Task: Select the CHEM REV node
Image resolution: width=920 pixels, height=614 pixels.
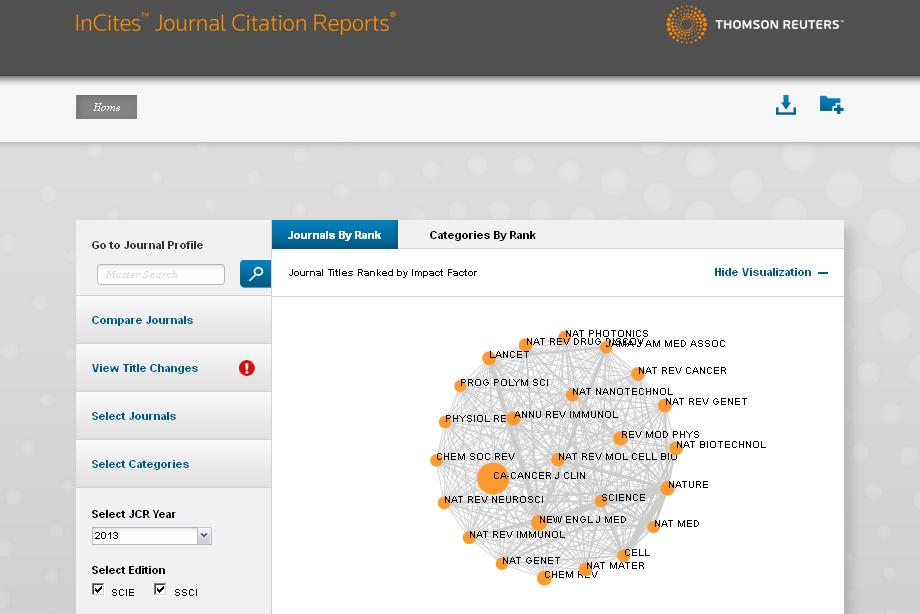Action: (x=544, y=578)
